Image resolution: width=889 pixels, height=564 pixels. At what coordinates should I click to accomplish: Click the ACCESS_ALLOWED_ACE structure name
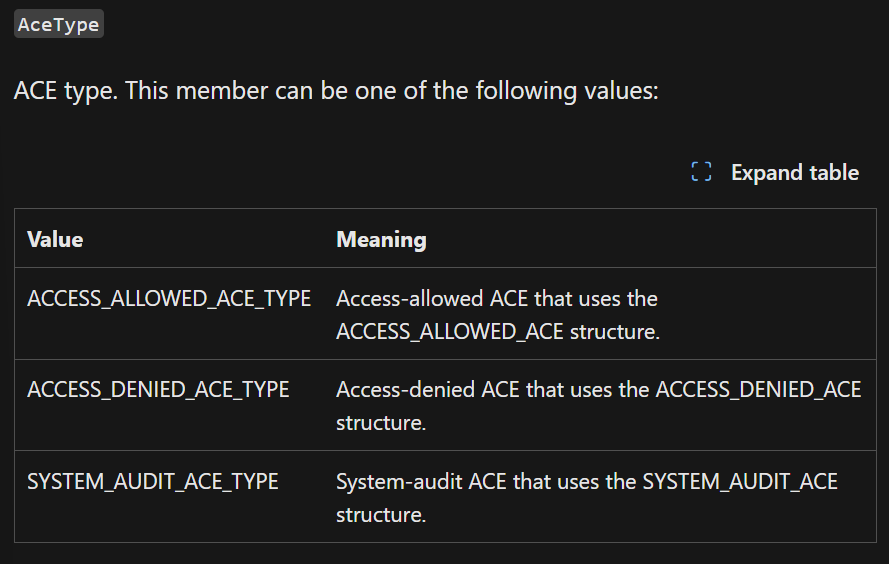pos(450,332)
